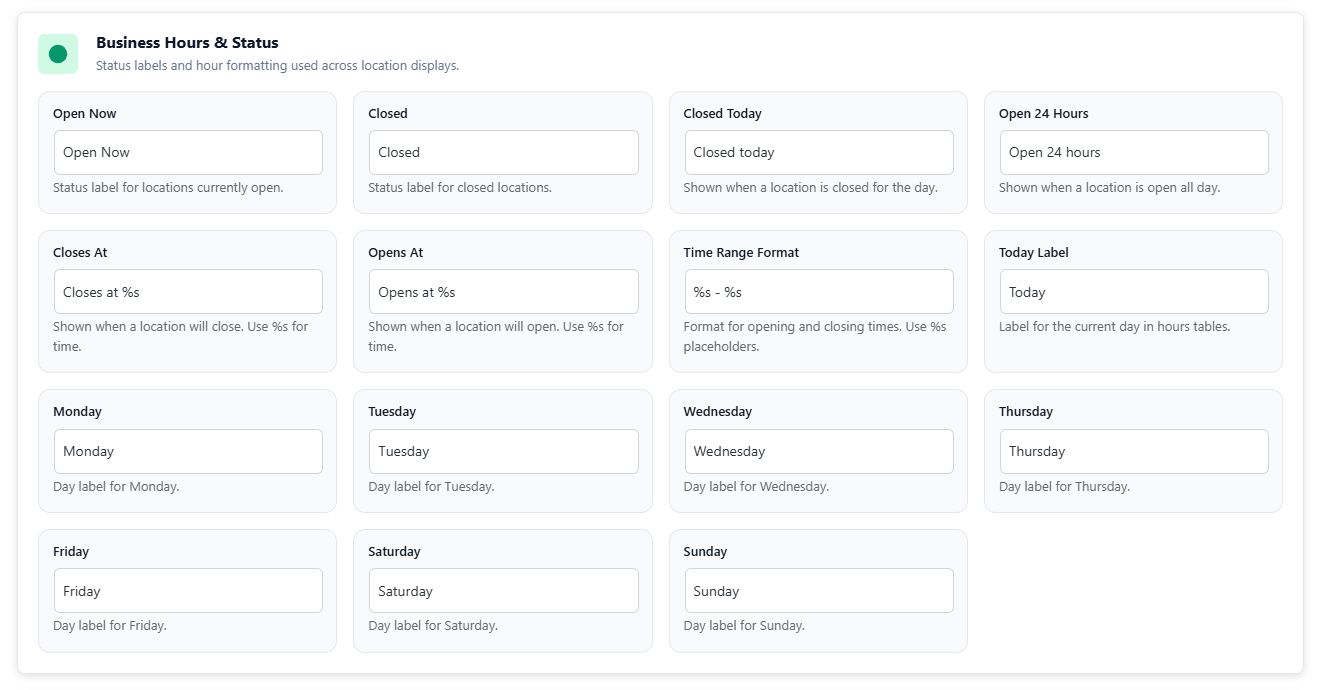Click the 'Open 24 Hours' card title
The width and height of the screenshot is (1323, 690).
tap(1044, 114)
